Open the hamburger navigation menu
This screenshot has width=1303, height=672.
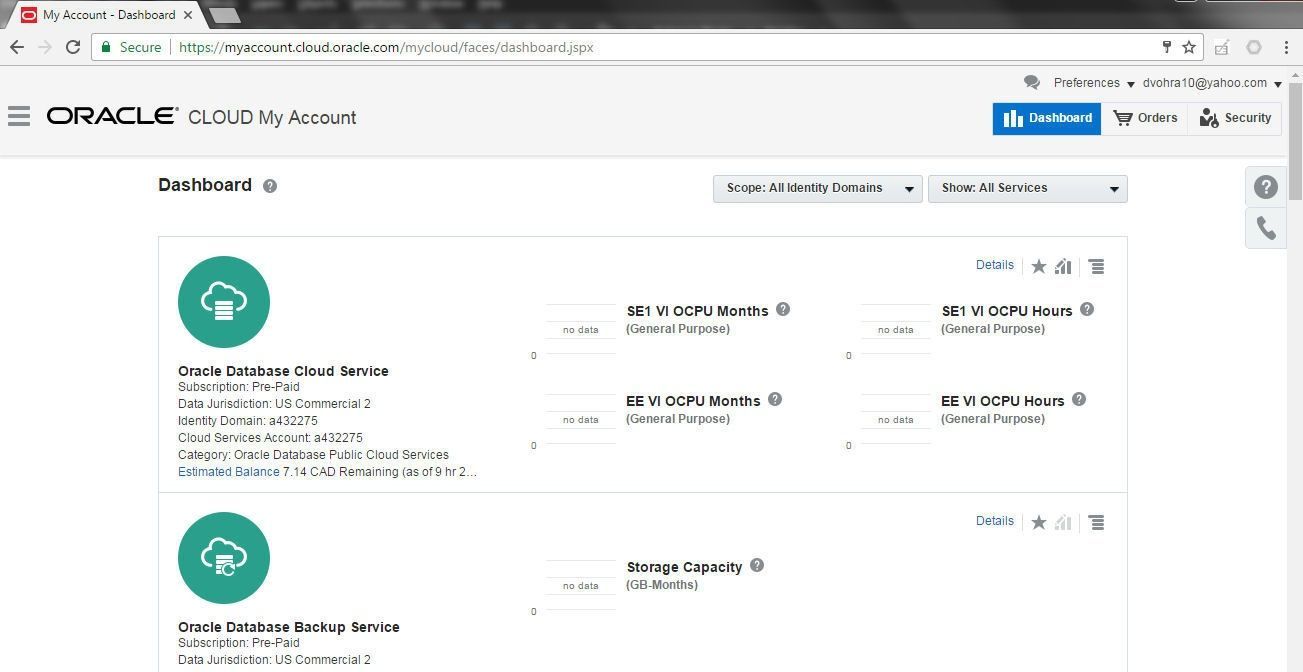18,117
